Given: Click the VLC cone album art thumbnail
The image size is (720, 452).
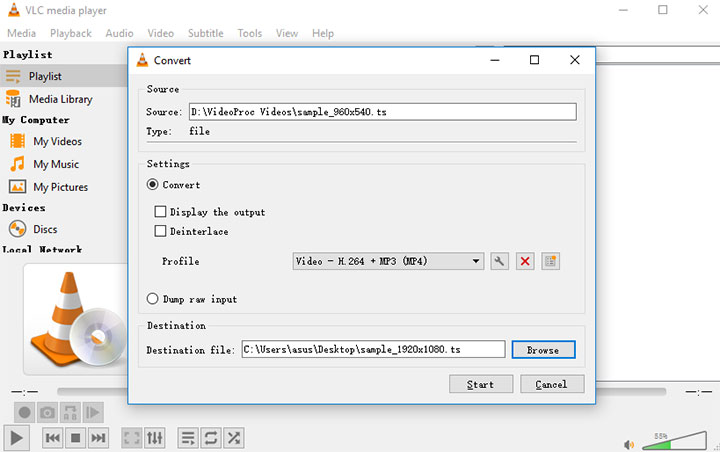Looking at the screenshot, I should point(76,319).
